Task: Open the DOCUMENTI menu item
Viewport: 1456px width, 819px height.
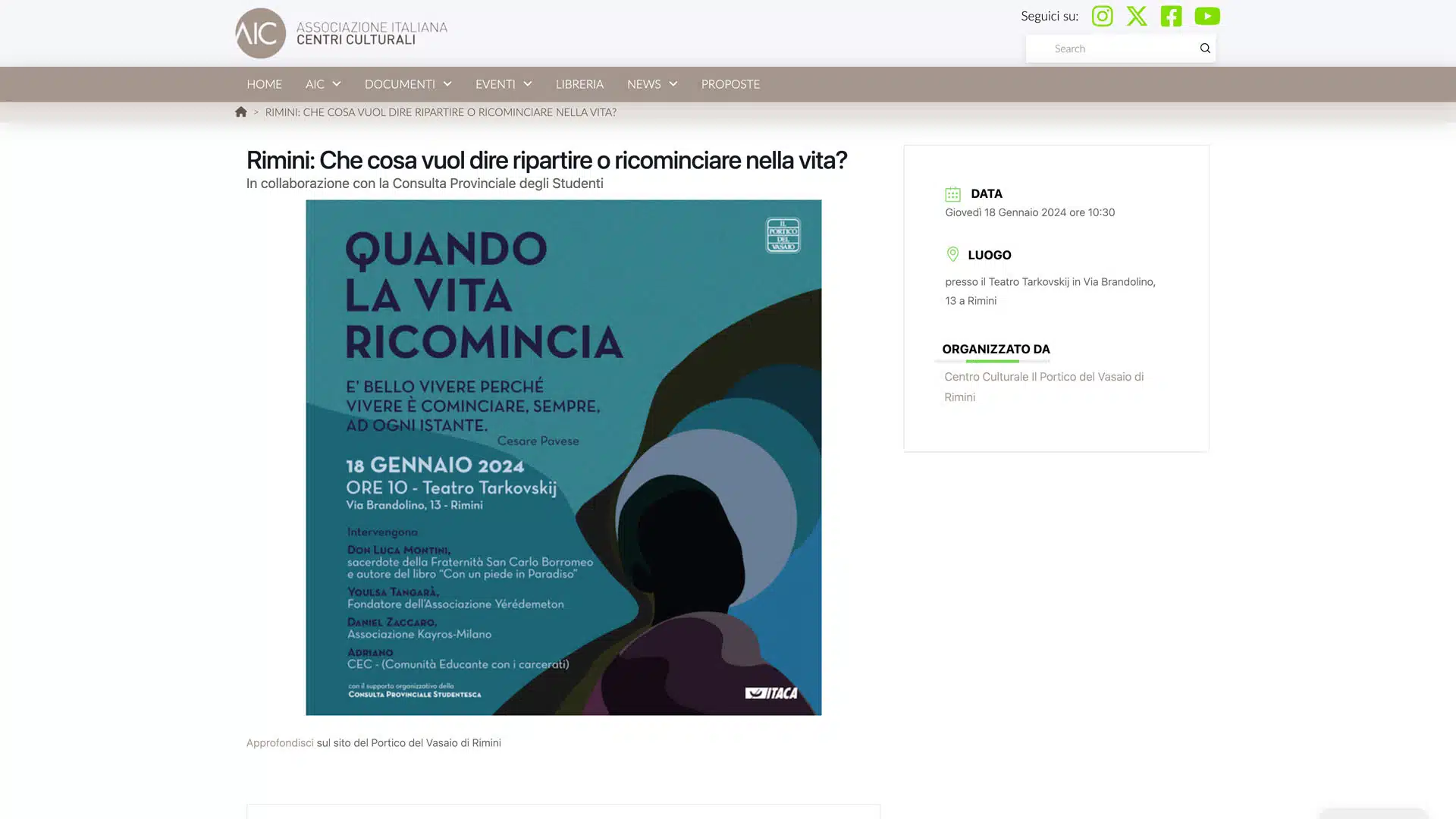Action: click(x=400, y=84)
